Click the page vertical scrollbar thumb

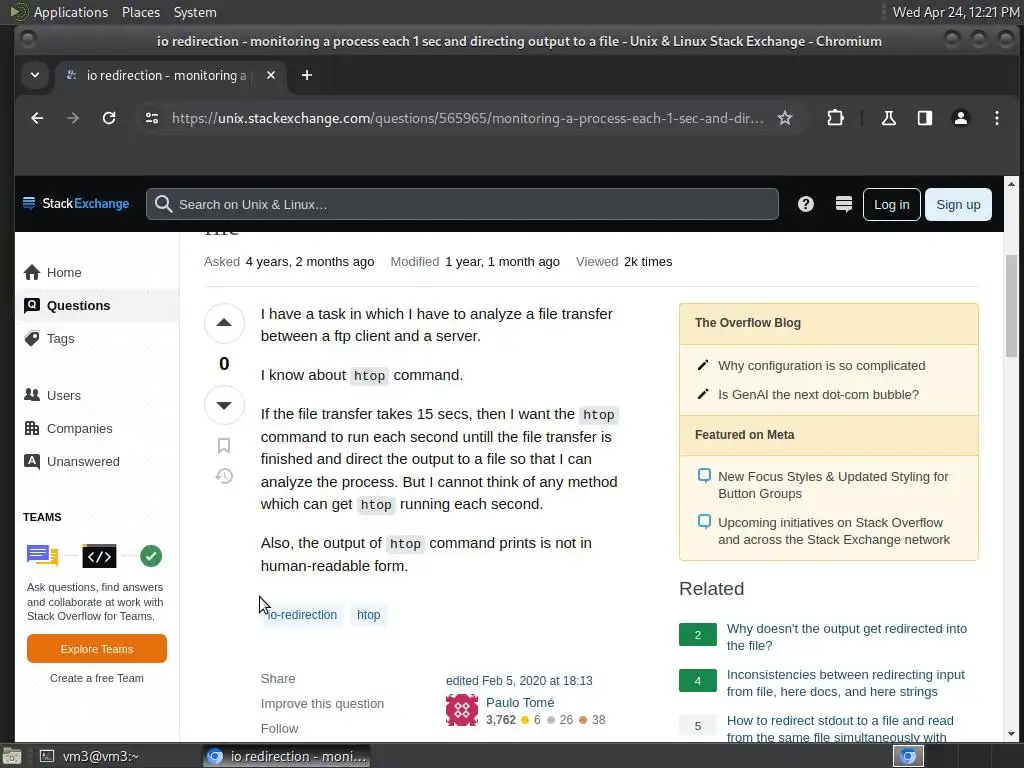[x=1011, y=306]
